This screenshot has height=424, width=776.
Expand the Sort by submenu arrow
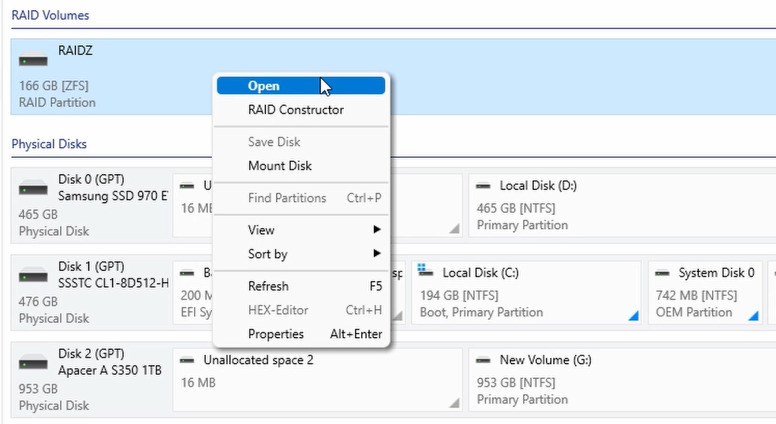point(377,253)
